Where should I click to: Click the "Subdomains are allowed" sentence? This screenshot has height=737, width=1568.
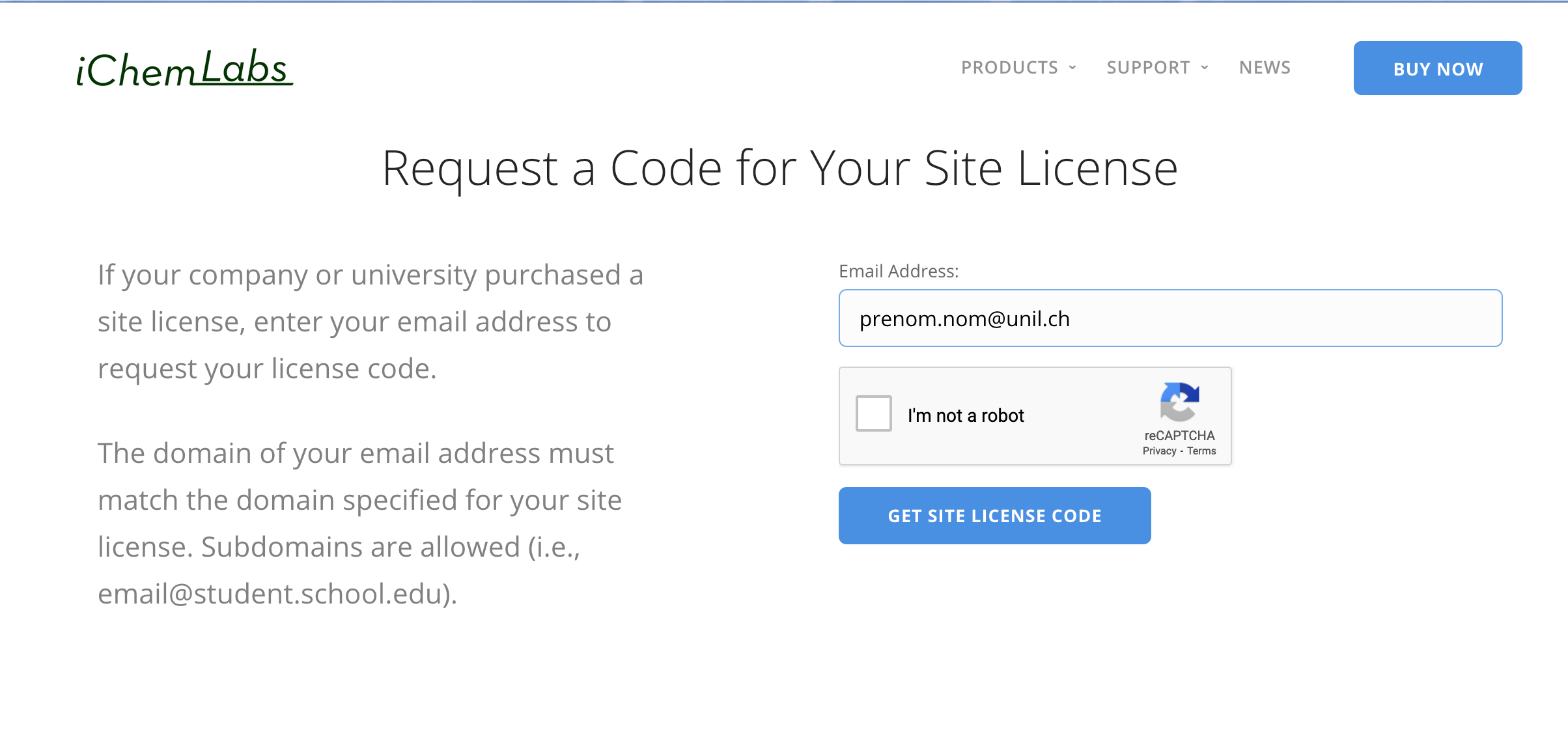[389, 547]
